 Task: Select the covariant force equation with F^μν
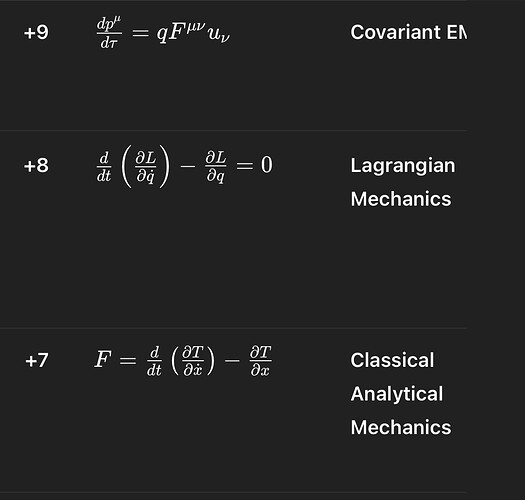point(163,33)
